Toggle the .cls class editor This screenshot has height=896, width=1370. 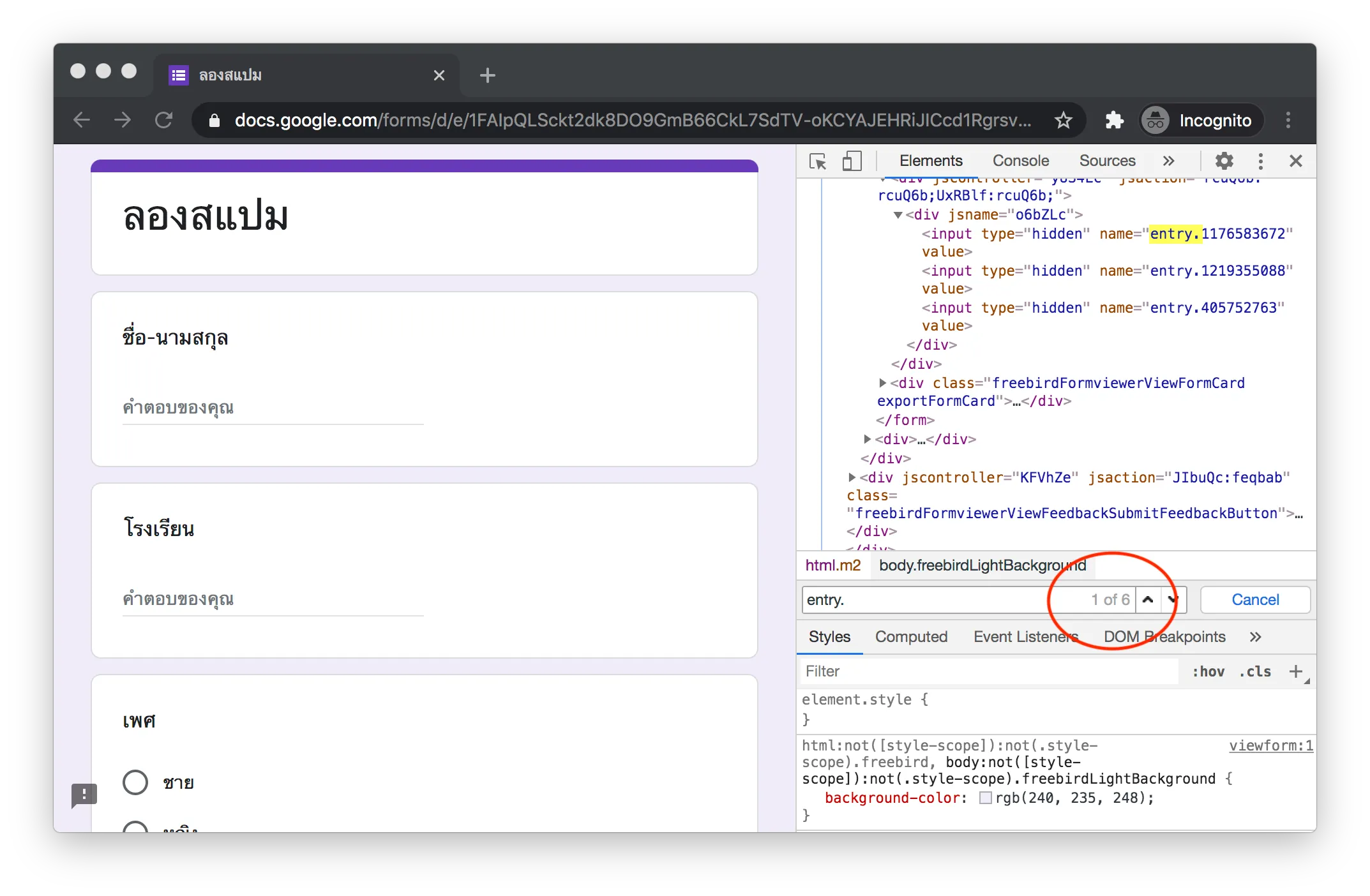(1254, 671)
